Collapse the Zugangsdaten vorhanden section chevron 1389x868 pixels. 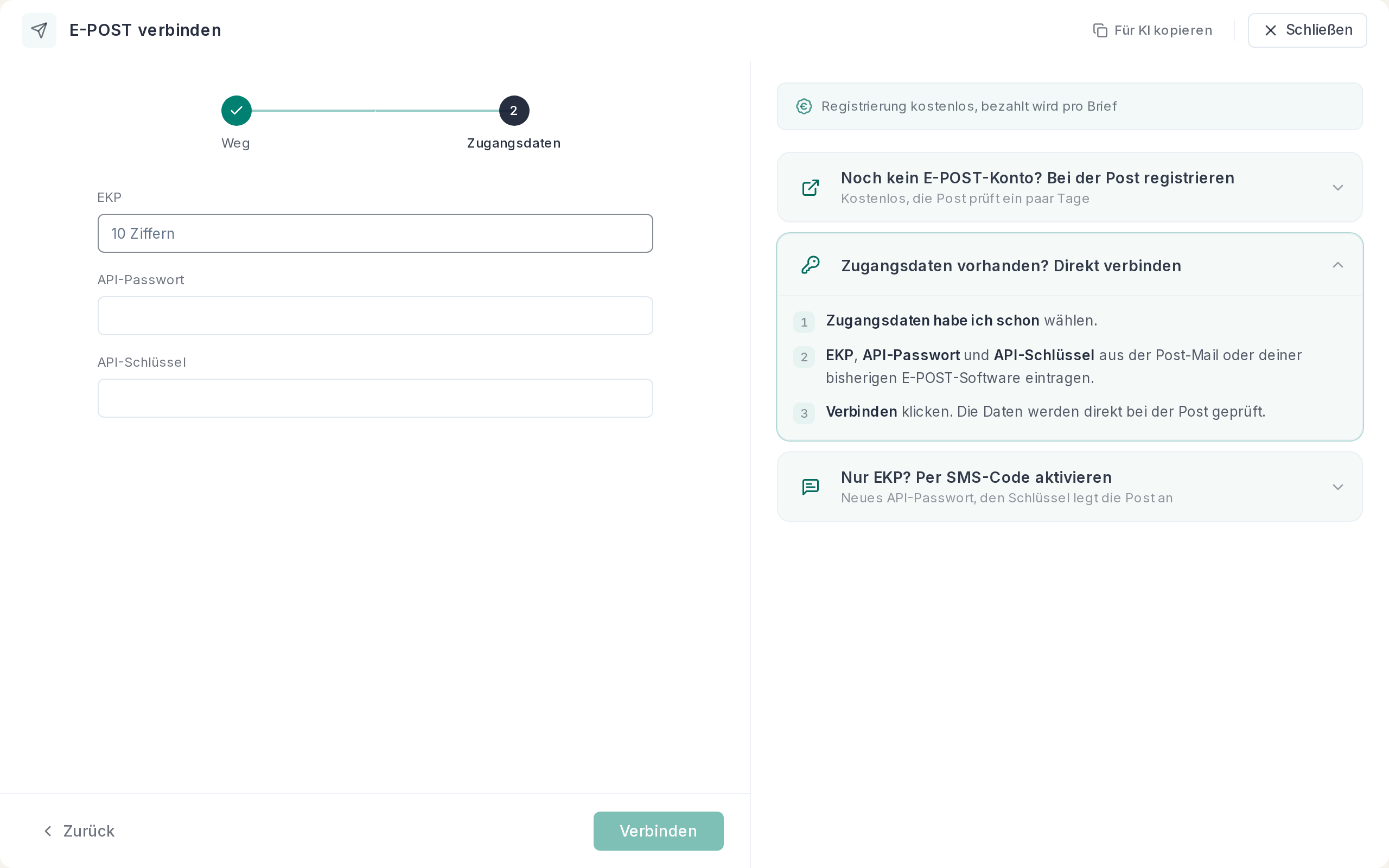(x=1337, y=265)
